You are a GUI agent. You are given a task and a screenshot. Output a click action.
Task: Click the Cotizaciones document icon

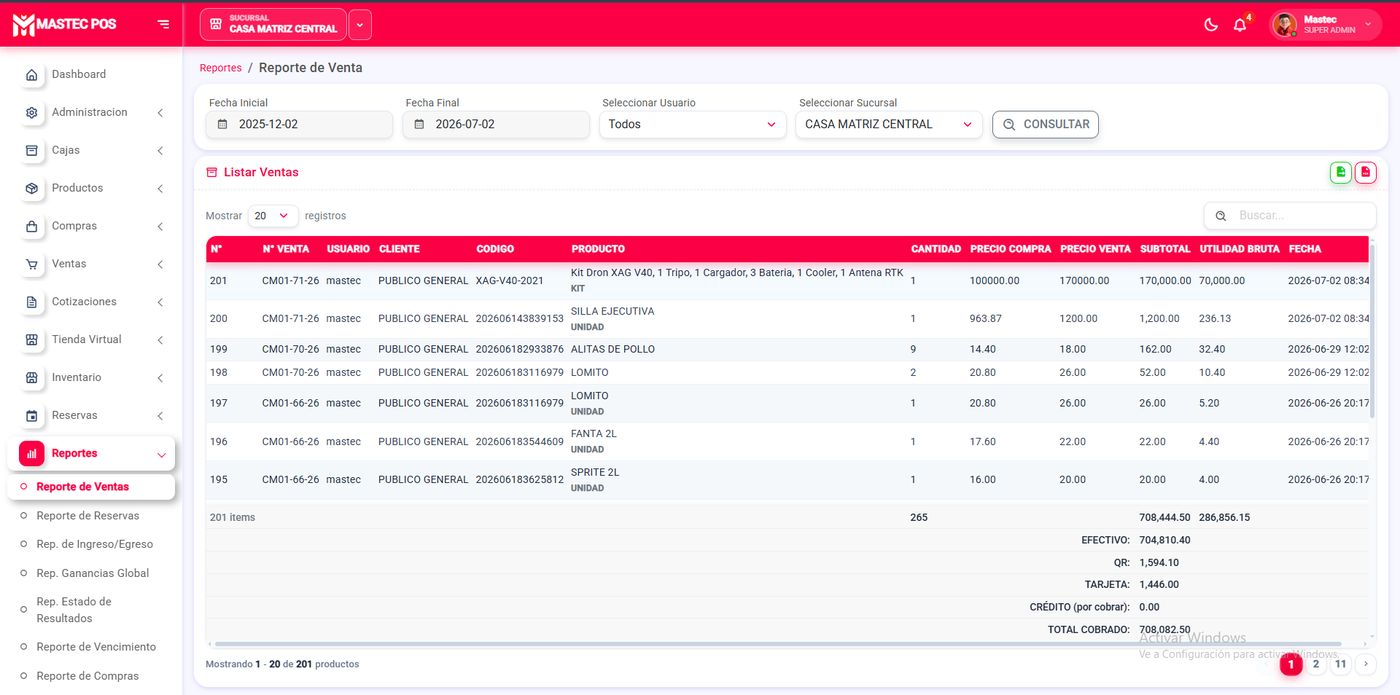pyautogui.click(x=32, y=303)
